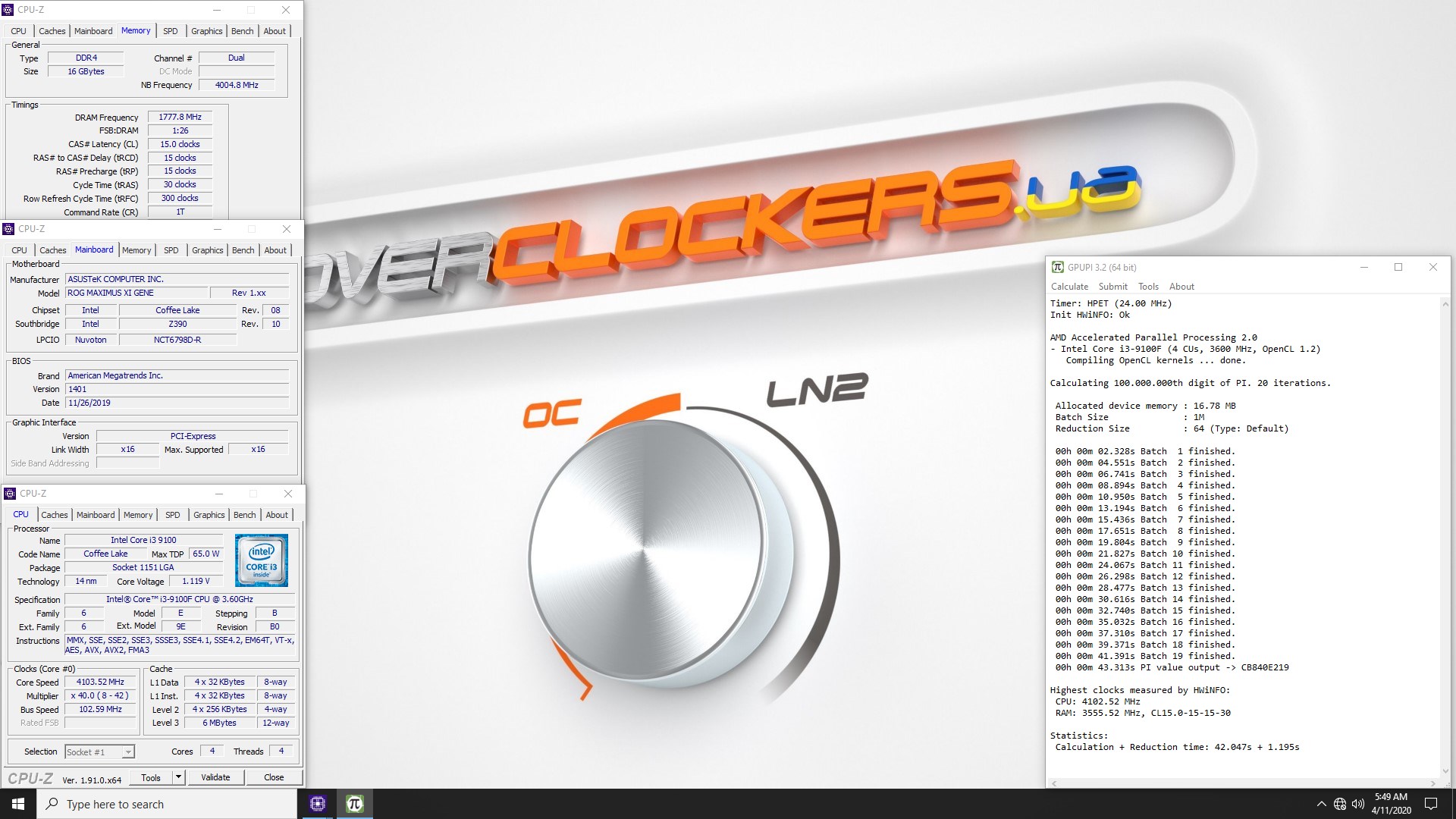Open the notification center icon
The width and height of the screenshot is (1456, 819).
point(1431,804)
